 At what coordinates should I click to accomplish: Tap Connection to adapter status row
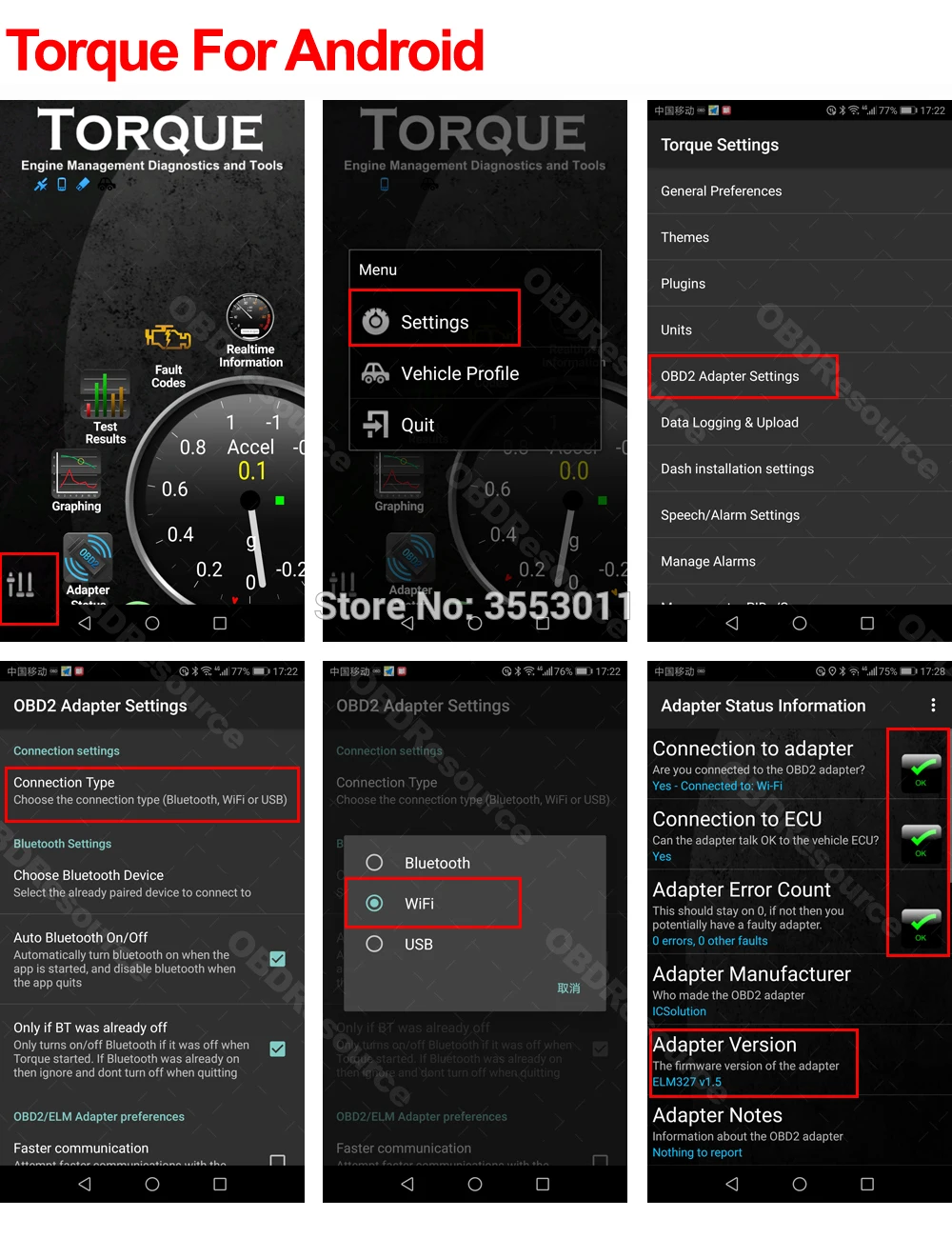tap(800, 766)
